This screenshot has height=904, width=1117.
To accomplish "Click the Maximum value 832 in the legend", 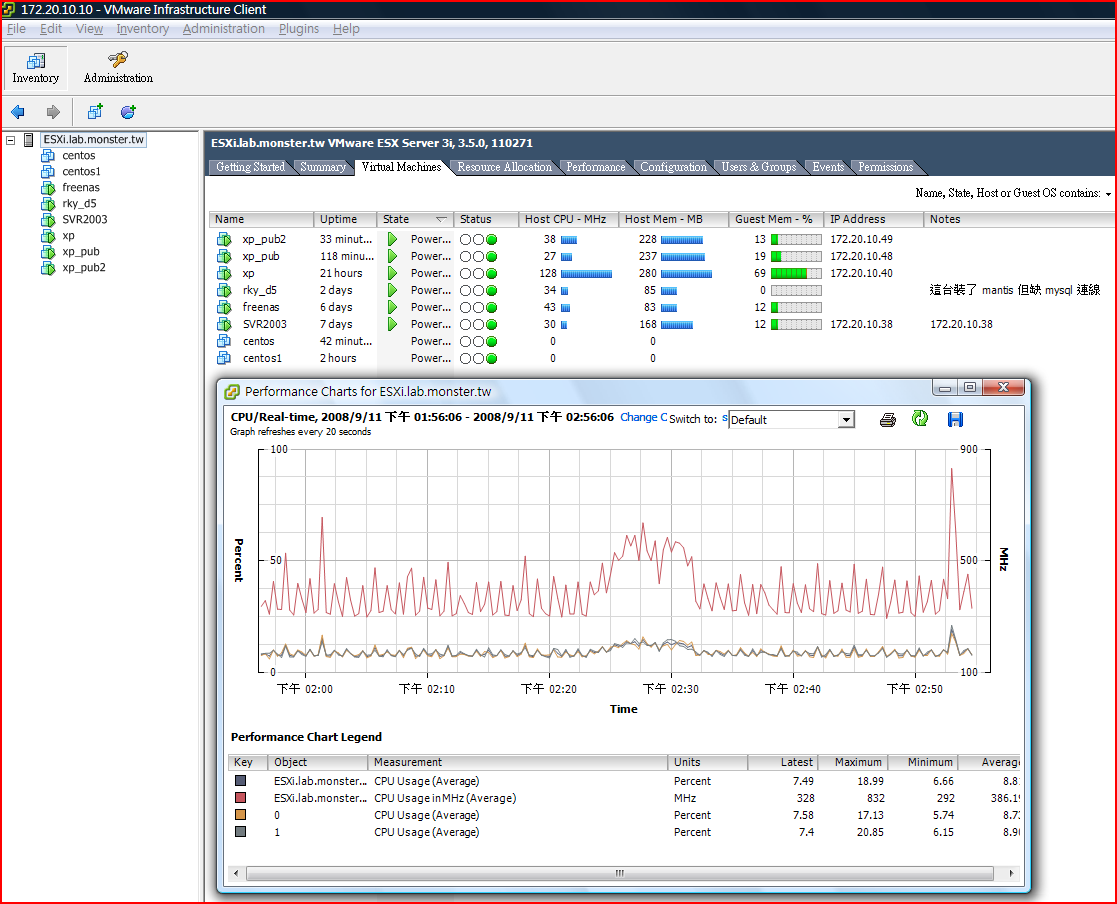I will [x=876, y=799].
